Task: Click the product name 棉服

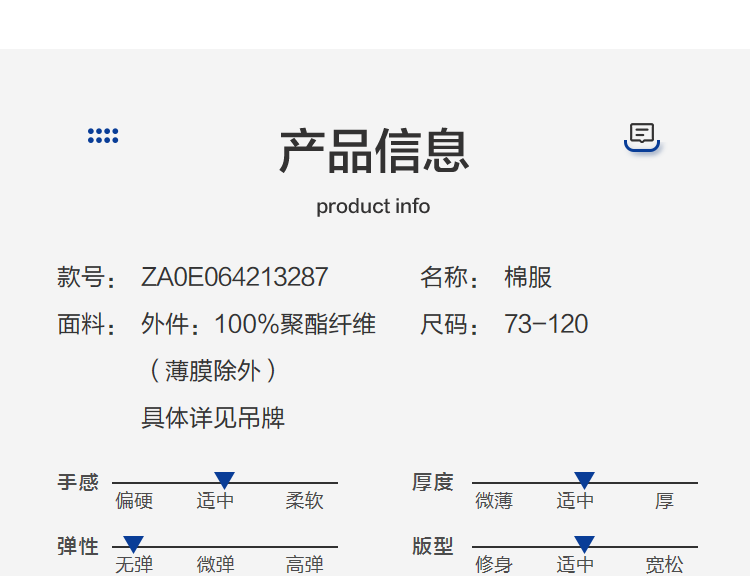Action: point(528,277)
